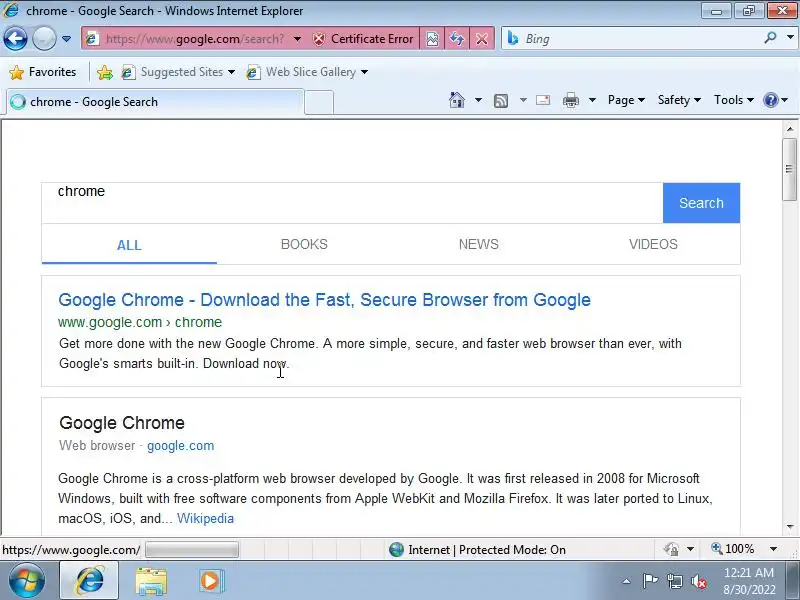This screenshot has height=600, width=800.
Task: Open the Wikipedia link
Action: [205, 518]
